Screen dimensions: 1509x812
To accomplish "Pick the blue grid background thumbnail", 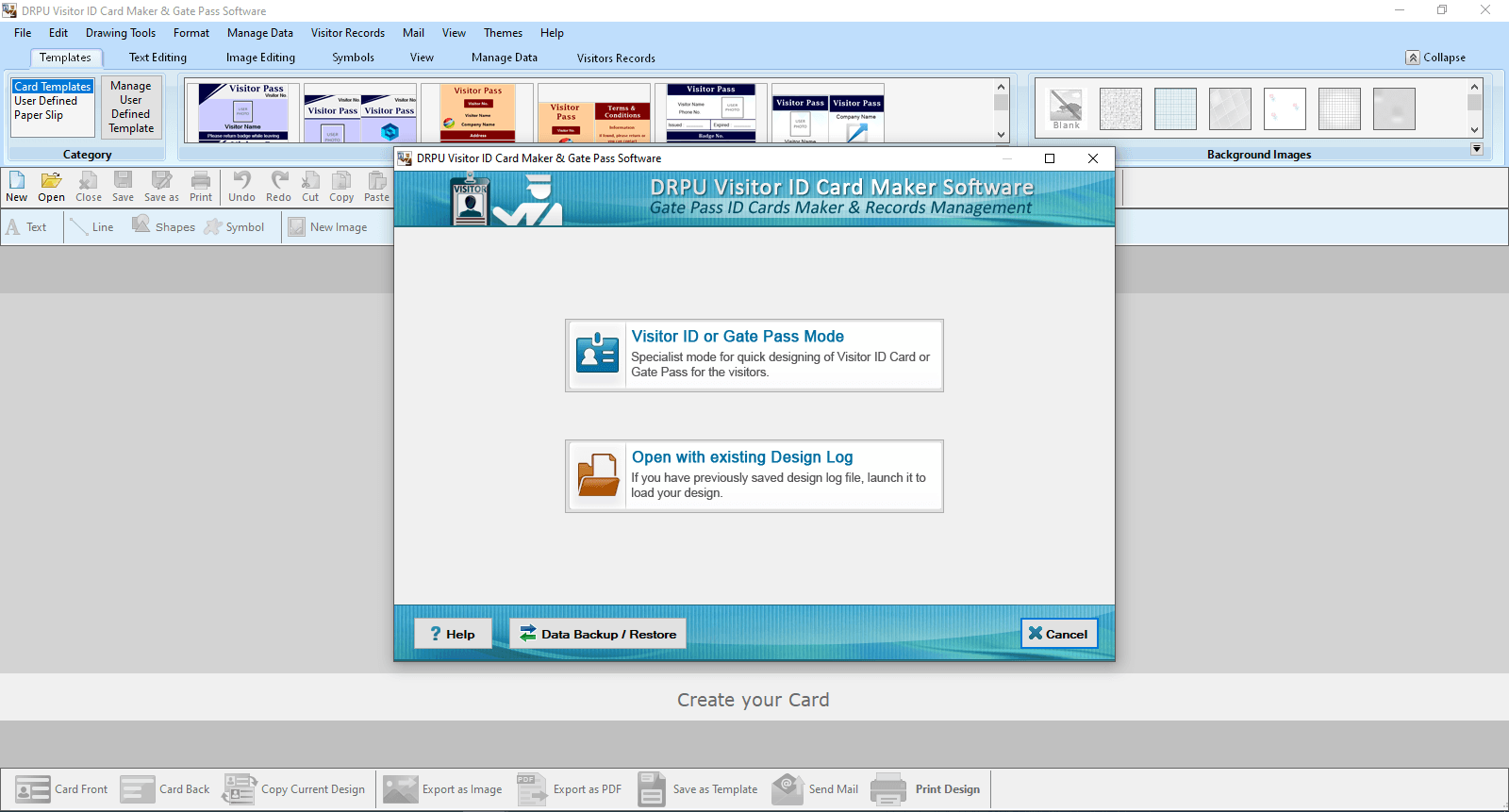I will [1176, 109].
